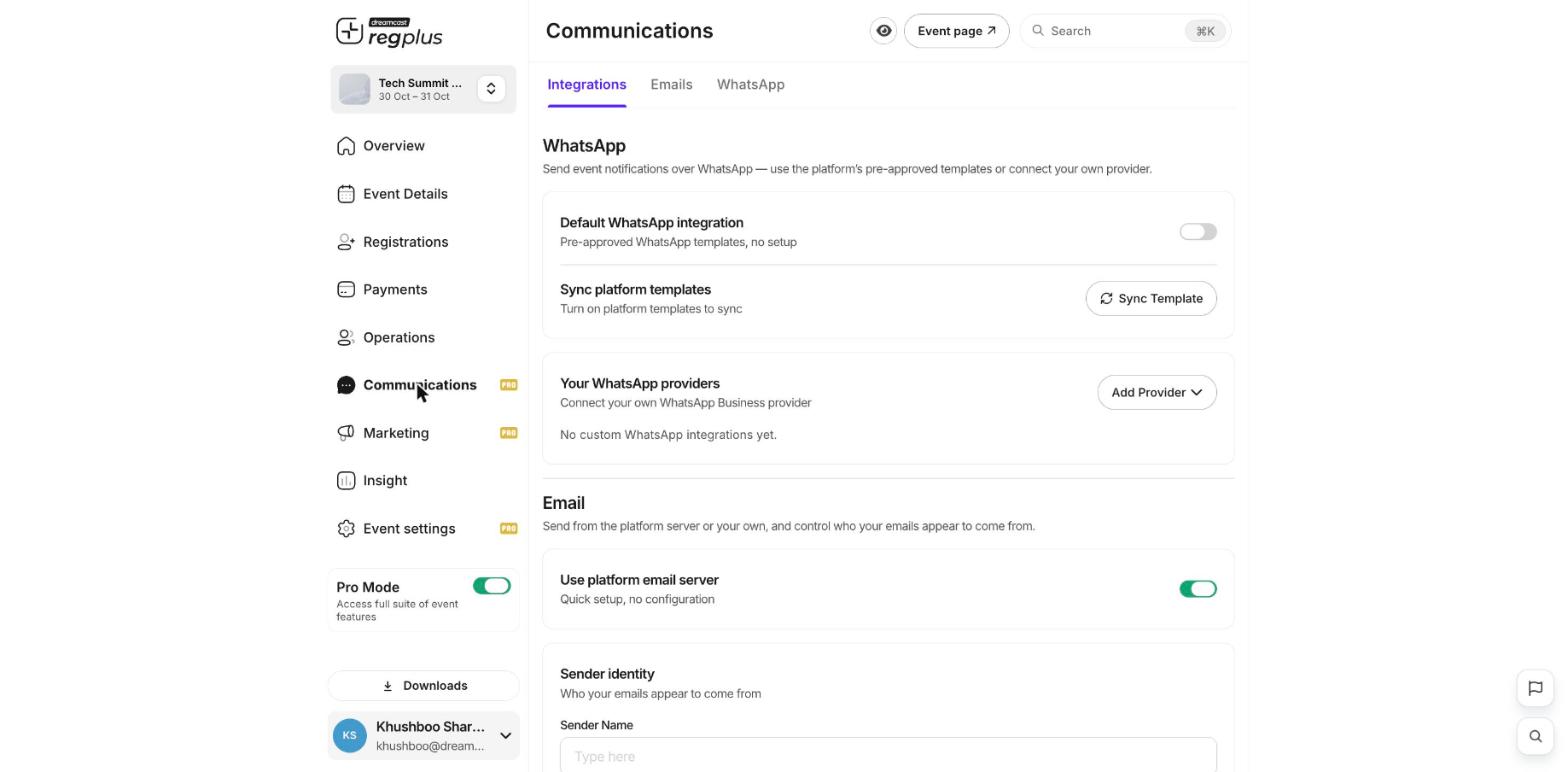
Task: Click the Event Details calendar icon
Action: coord(346,194)
